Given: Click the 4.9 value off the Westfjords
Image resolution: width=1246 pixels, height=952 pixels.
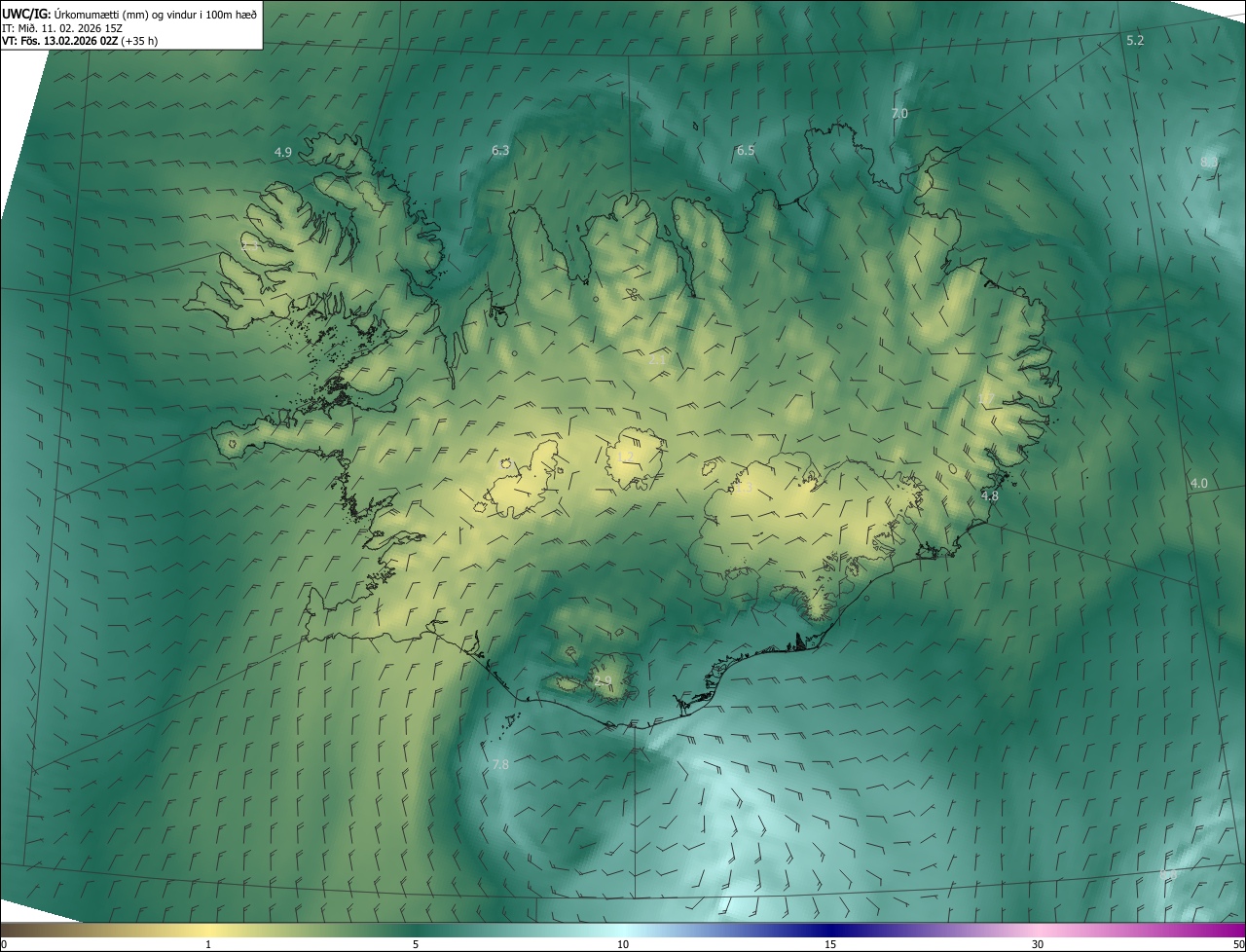Looking at the screenshot, I should tap(283, 152).
